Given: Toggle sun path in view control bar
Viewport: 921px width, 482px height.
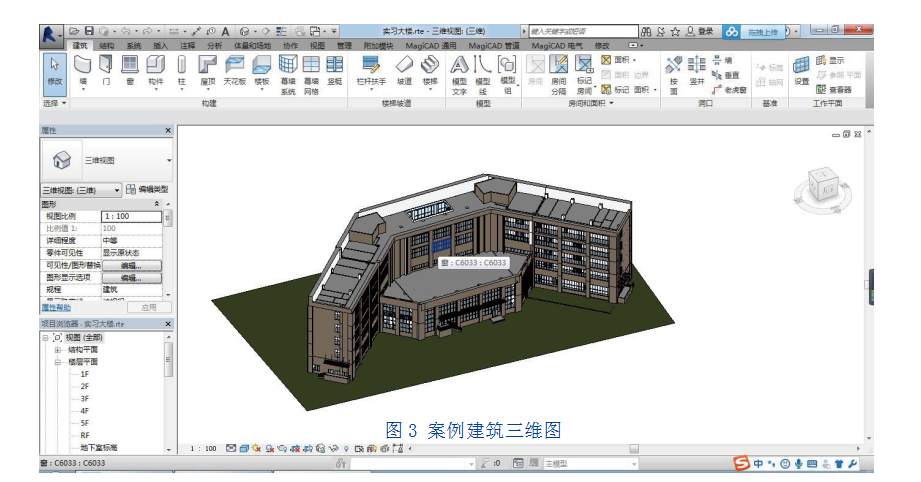Looking at the screenshot, I should 256,449.
